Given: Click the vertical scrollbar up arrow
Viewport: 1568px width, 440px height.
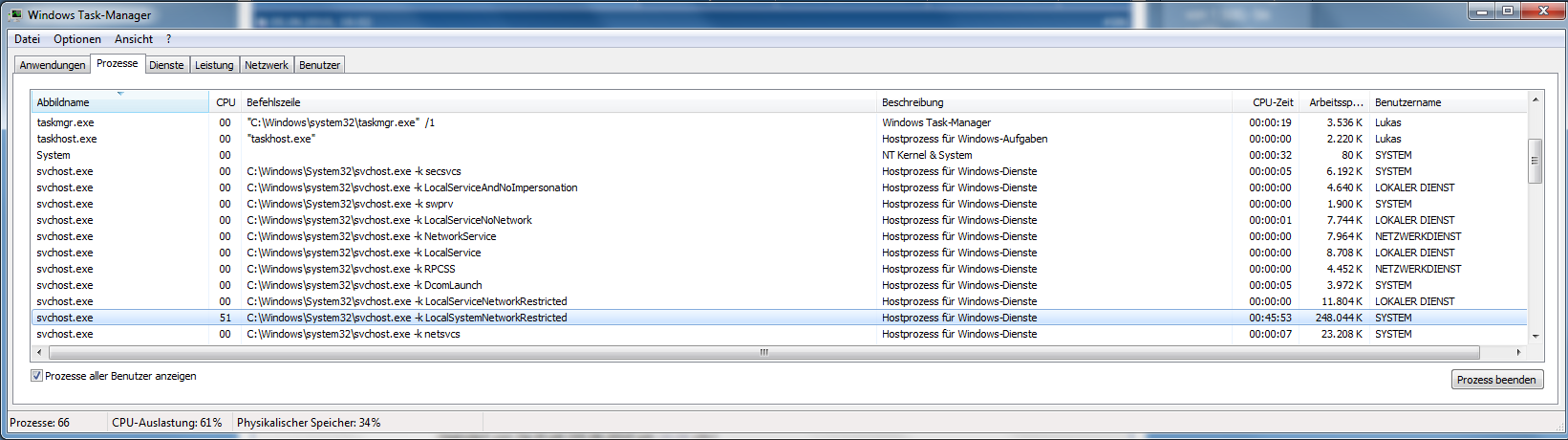Looking at the screenshot, I should 1536,99.
